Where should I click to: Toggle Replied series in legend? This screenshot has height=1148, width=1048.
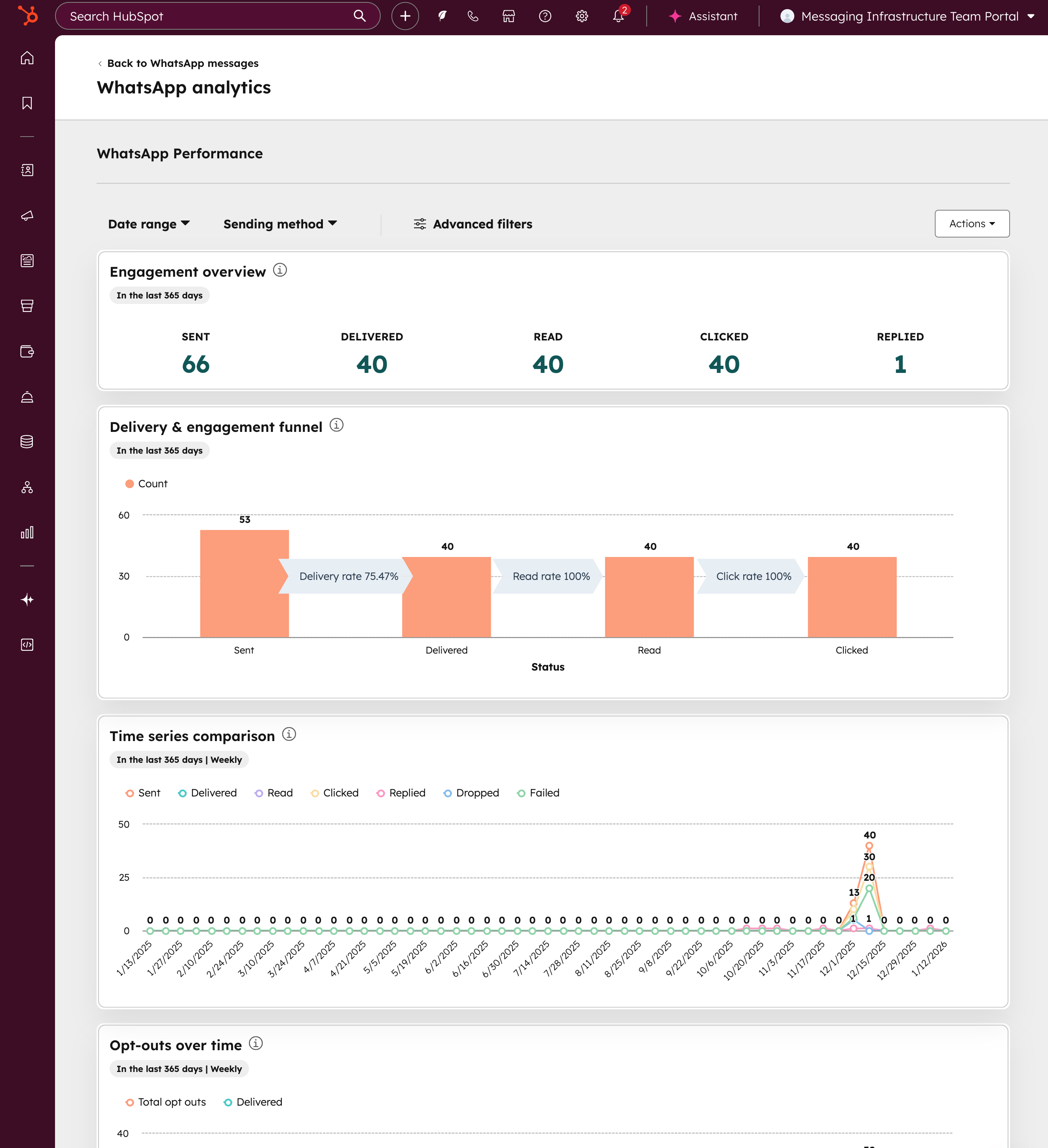pyautogui.click(x=401, y=793)
